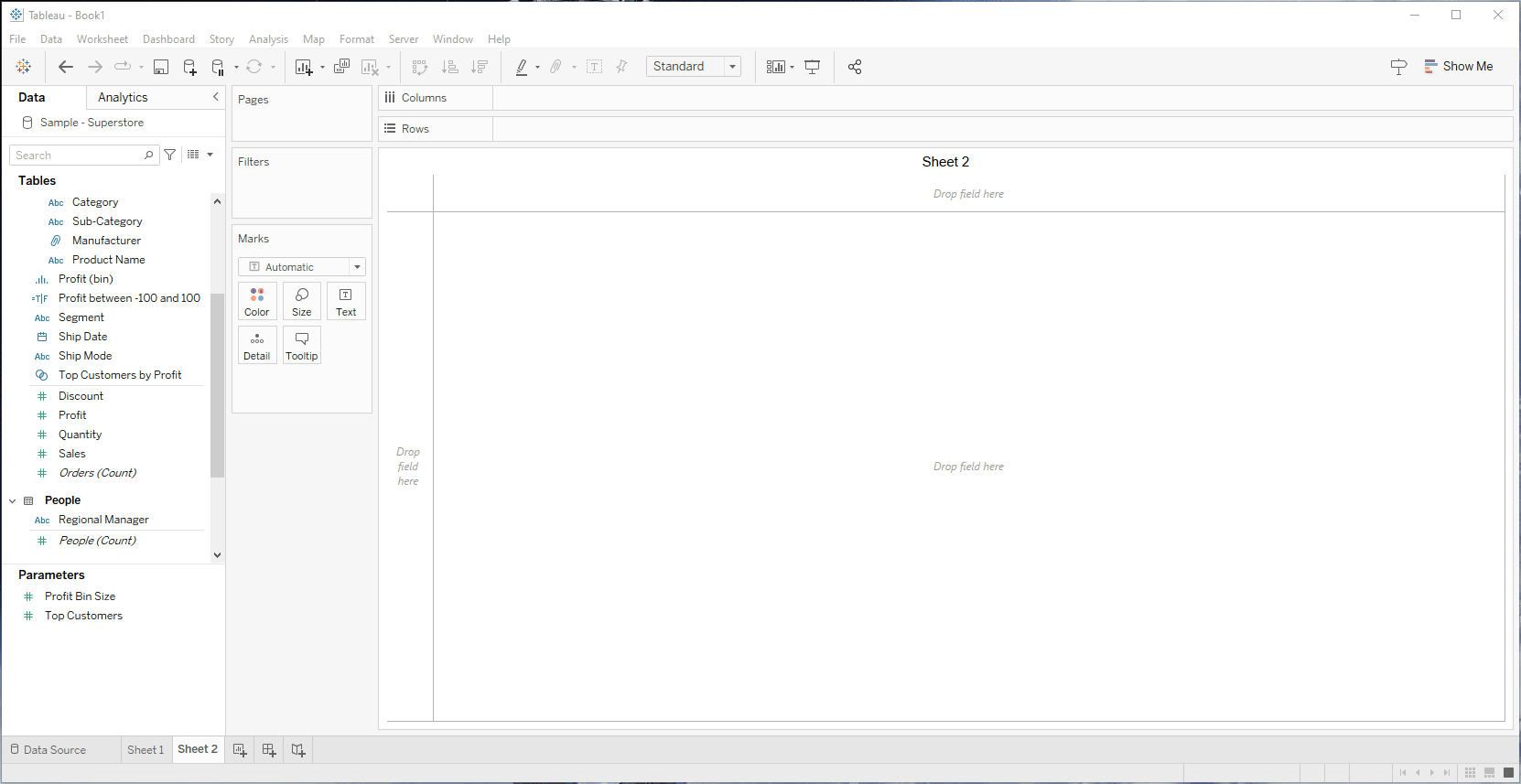Click the Share workbook icon
Viewport: 1521px width, 784px height.
[855, 67]
